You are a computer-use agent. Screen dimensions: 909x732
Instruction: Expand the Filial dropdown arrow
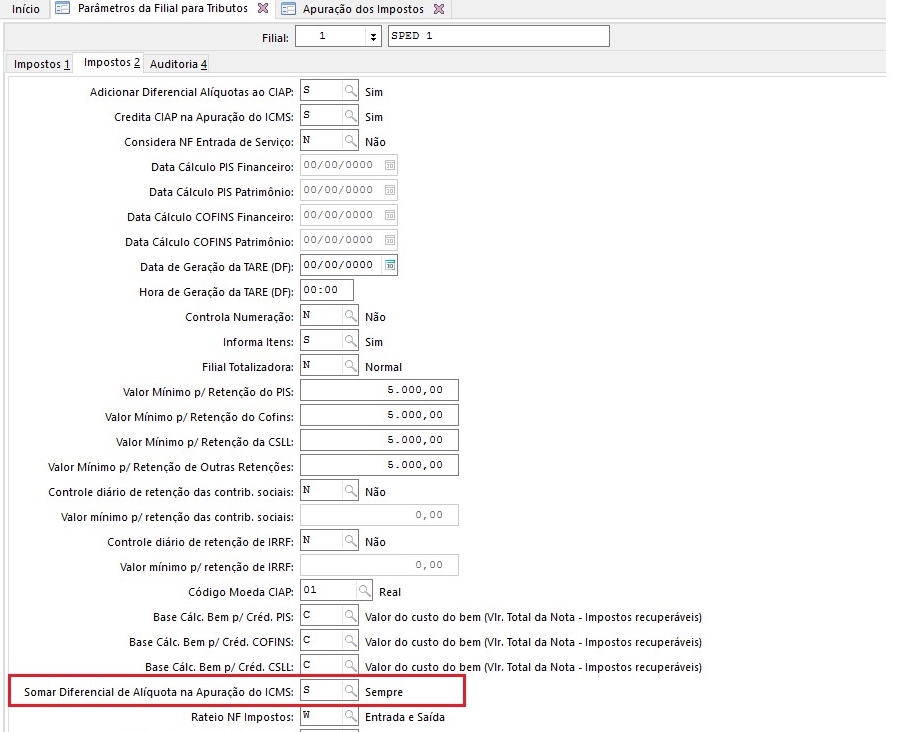point(373,37)
